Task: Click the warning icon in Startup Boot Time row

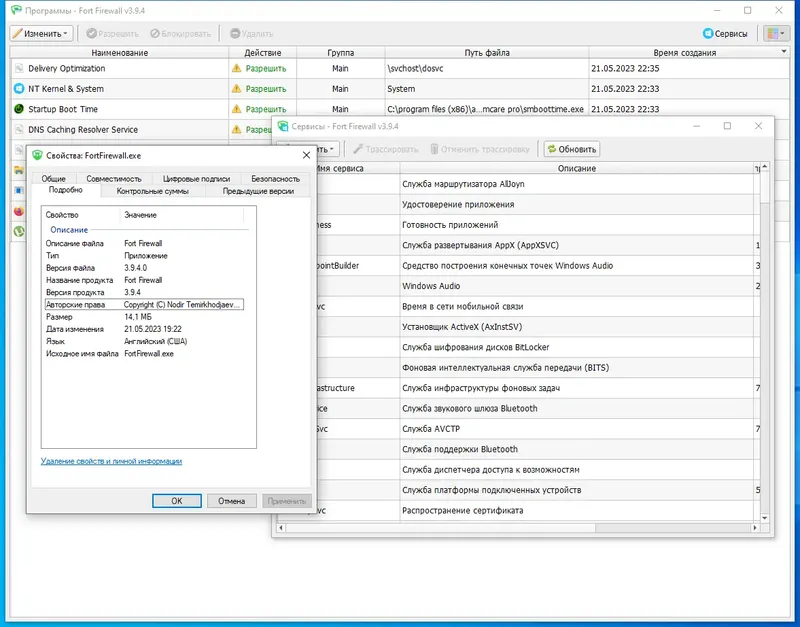Action: (236, 109)
